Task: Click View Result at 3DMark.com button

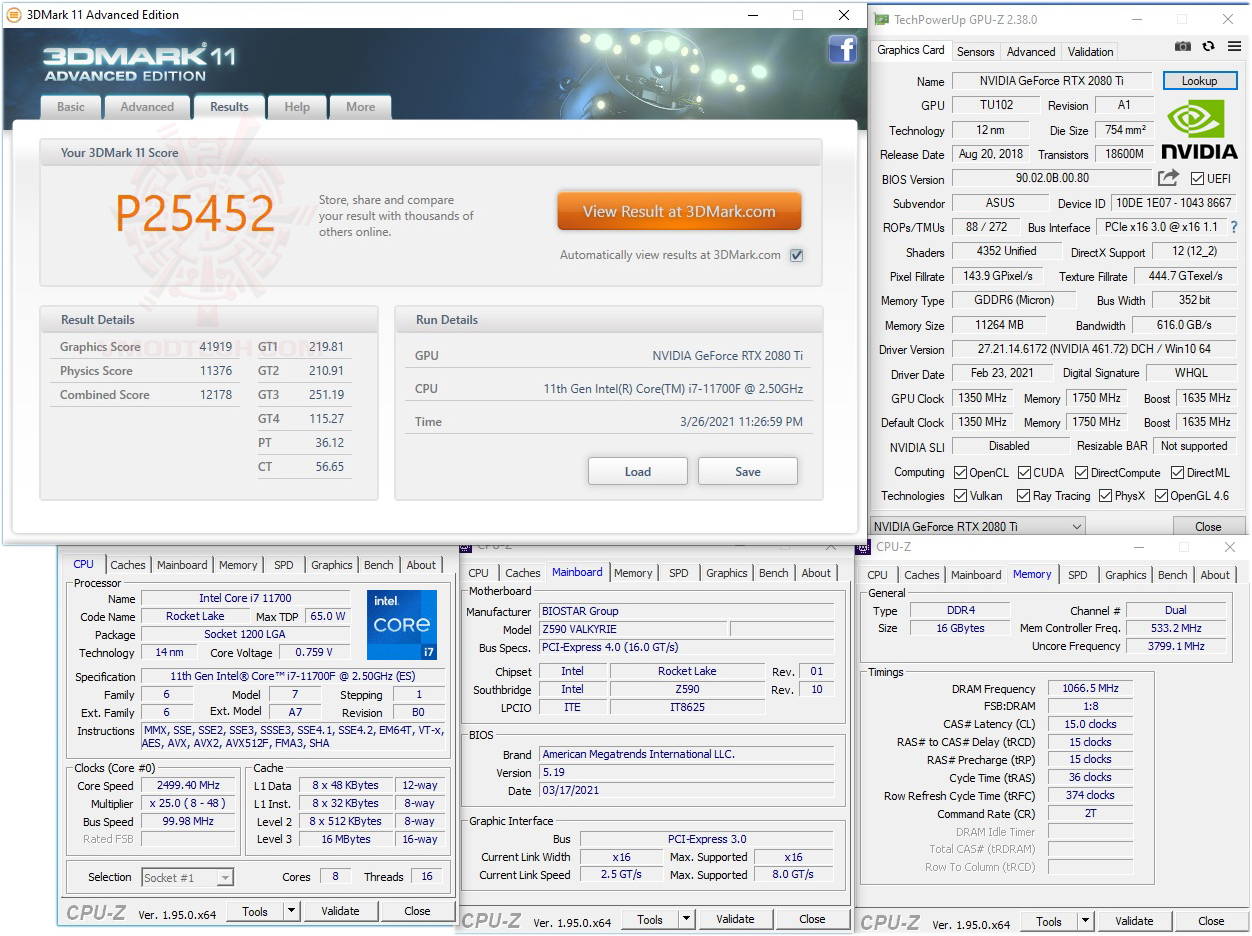Action: pos(679,211)
